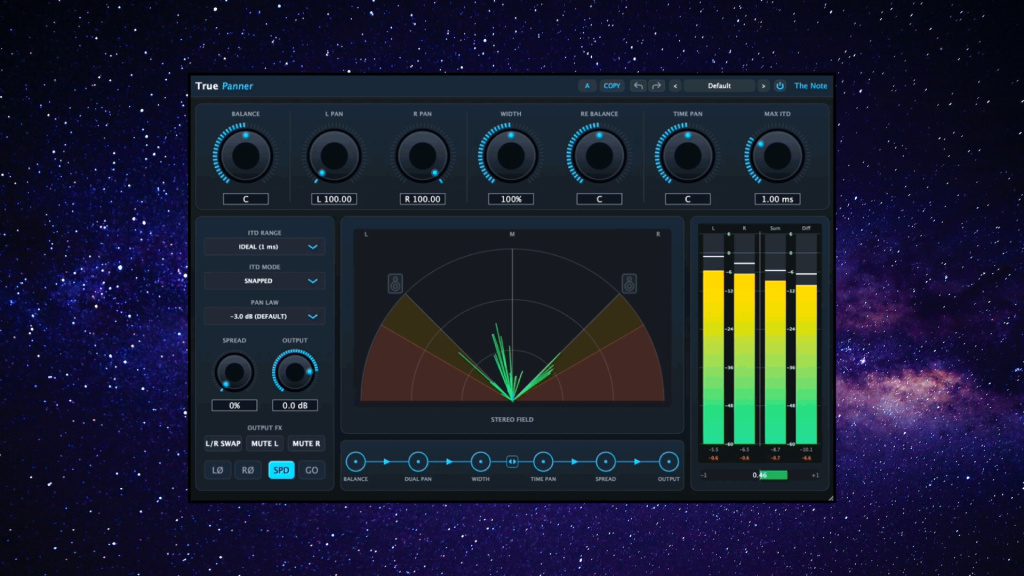This screenshot has height=576, width=1024.
Task: Click the Re Balance knob
Action: pos(599,156)
